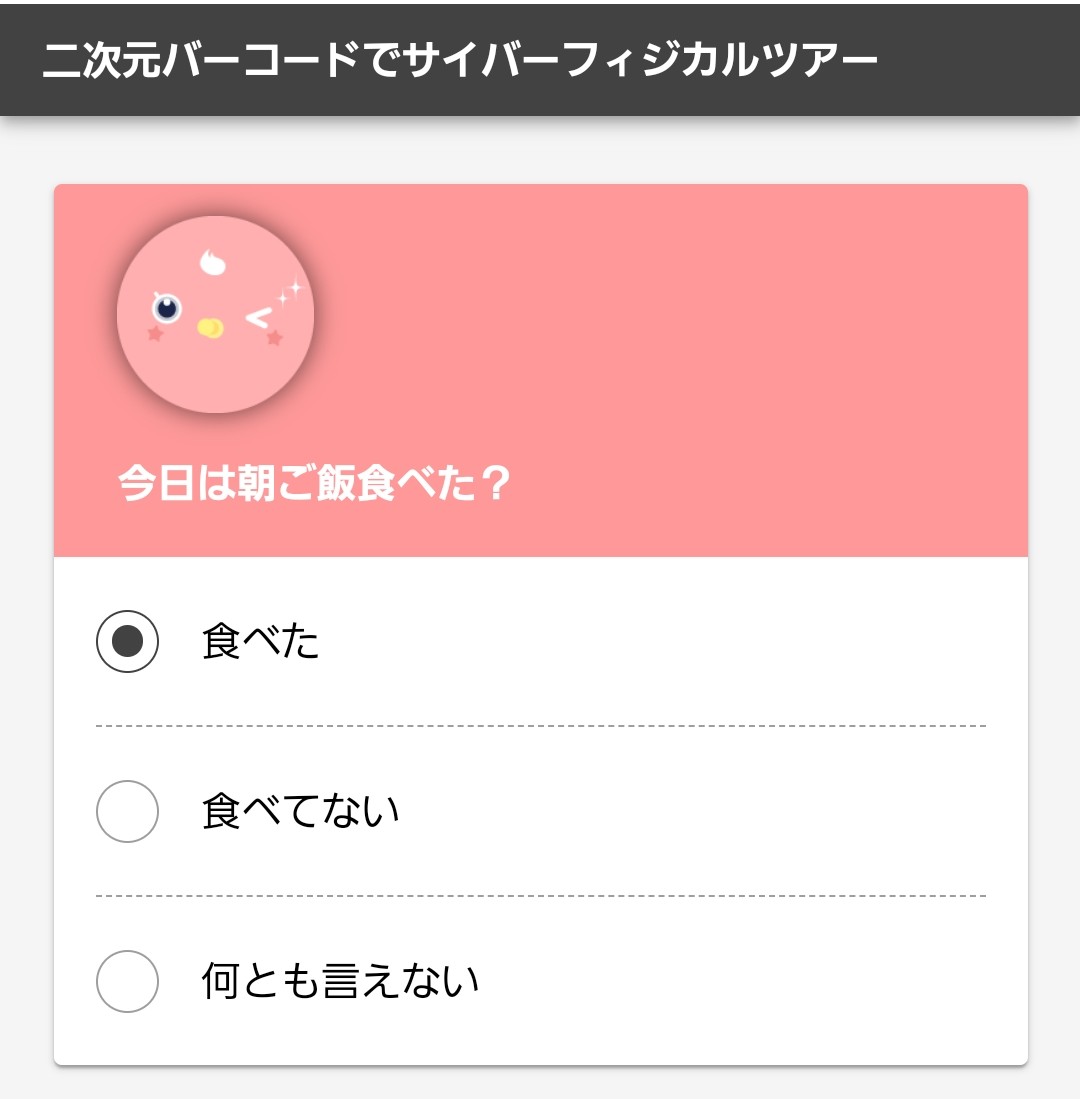Click the pink bird avatar circle
1080x1099 pixels.
[215, 315]
